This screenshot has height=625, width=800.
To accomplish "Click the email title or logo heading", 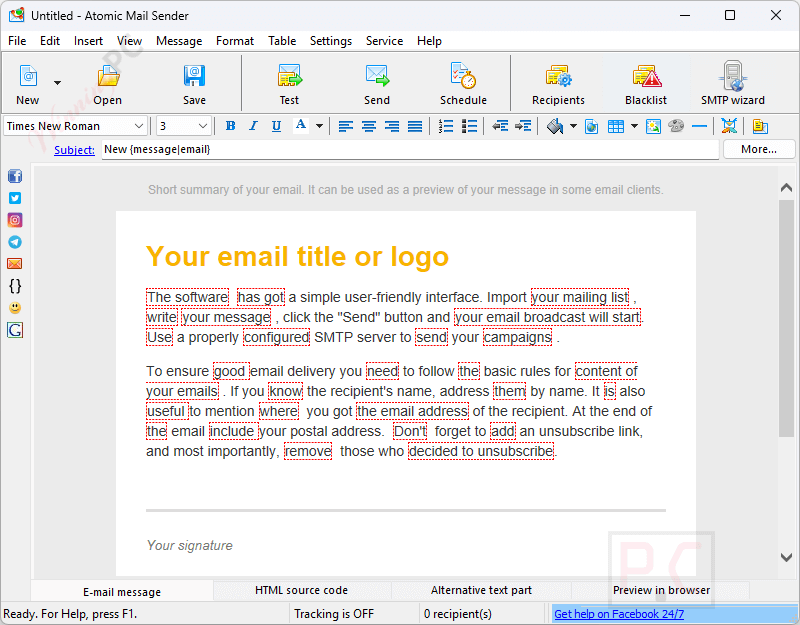I will (297, 256).
